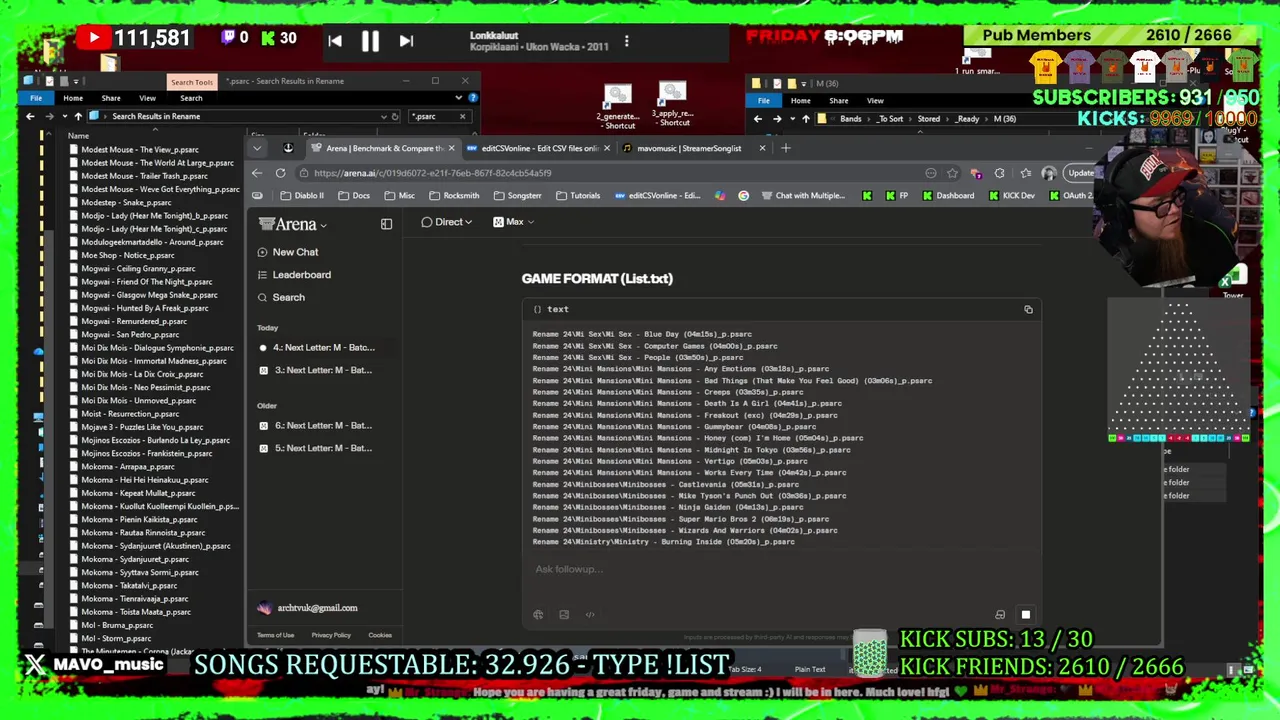Pause the music player playback
This screenshot has width=1280, height=720.
tap(370, 41)
